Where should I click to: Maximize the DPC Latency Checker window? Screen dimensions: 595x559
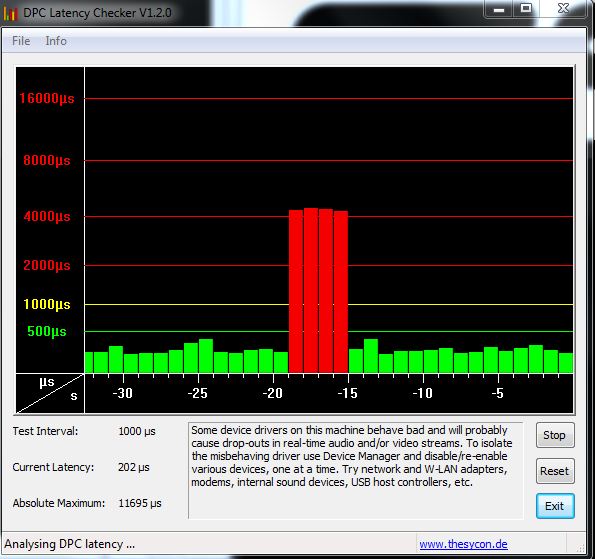pyautogui.click(x=526, y=8)
